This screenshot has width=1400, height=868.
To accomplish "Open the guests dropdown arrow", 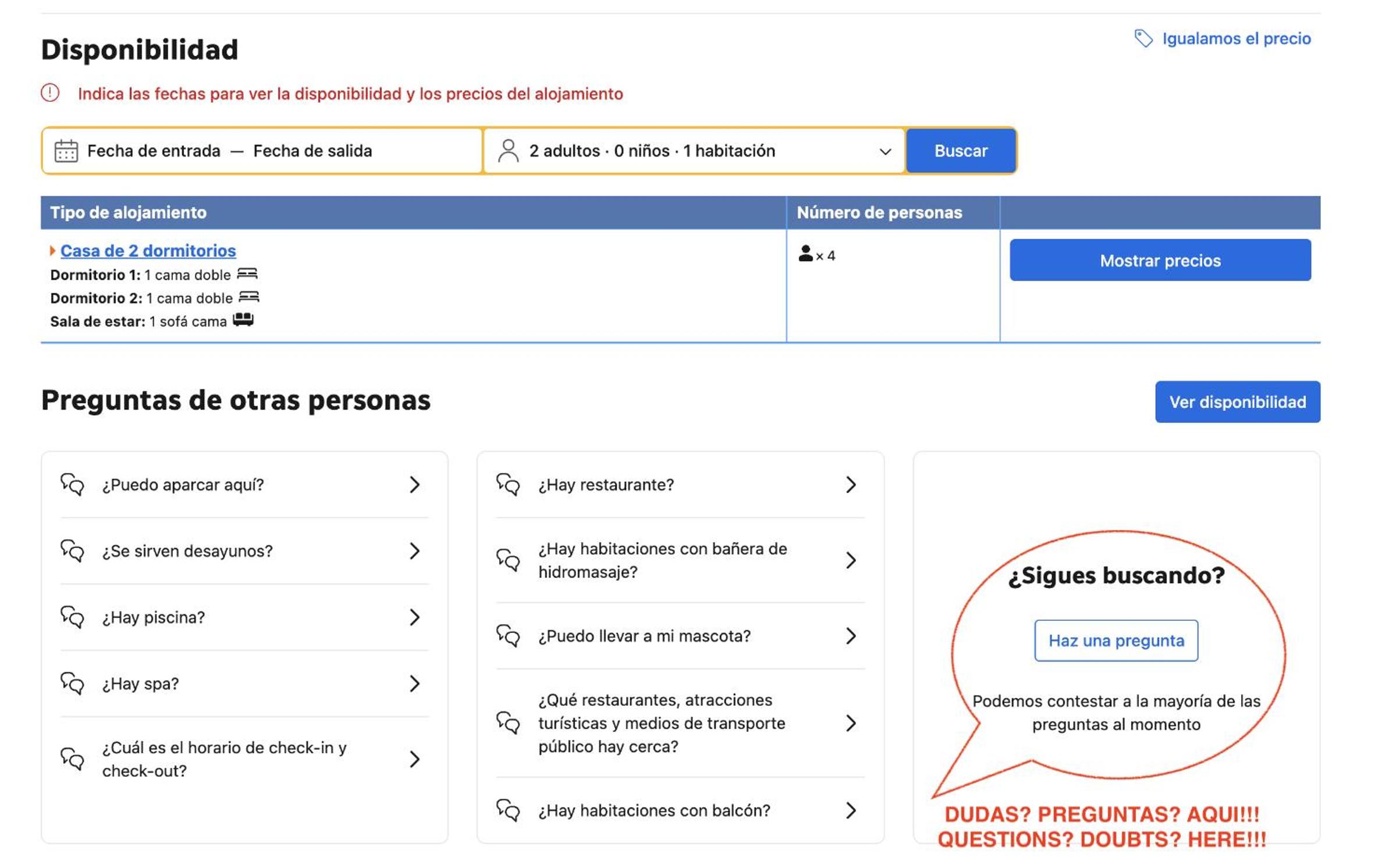I will (885, 151).
